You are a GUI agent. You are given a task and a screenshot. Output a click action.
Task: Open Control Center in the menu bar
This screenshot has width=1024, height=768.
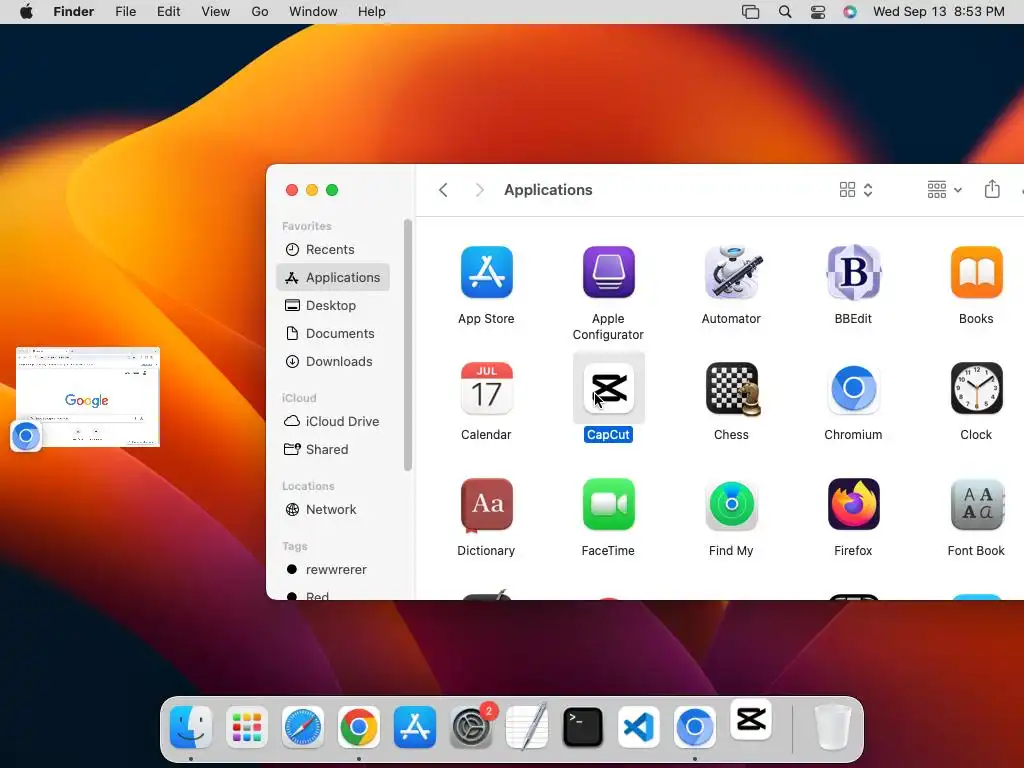click(818, 12)
